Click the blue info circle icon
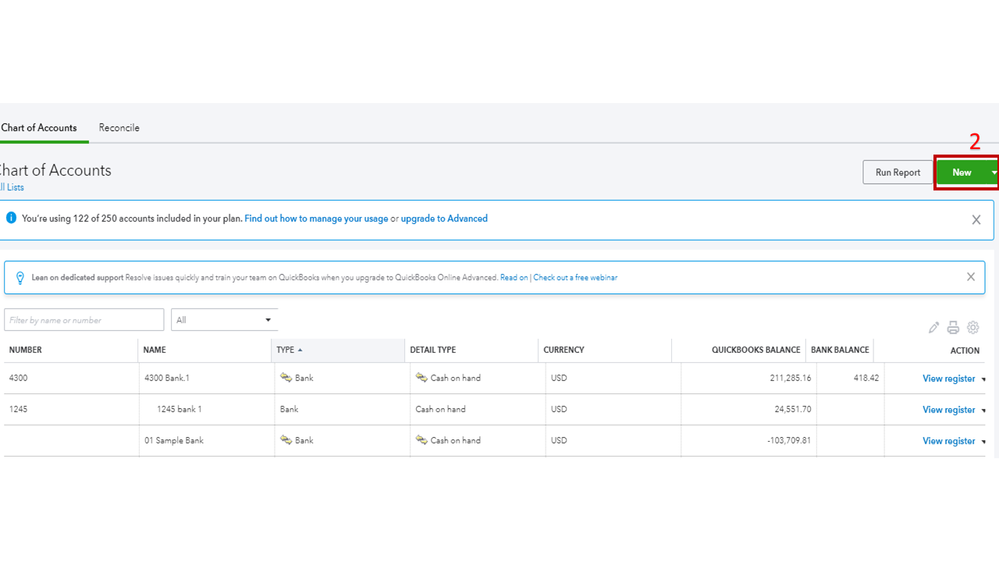This screenshot has height=562, width=999. click(x=12, y=218)
